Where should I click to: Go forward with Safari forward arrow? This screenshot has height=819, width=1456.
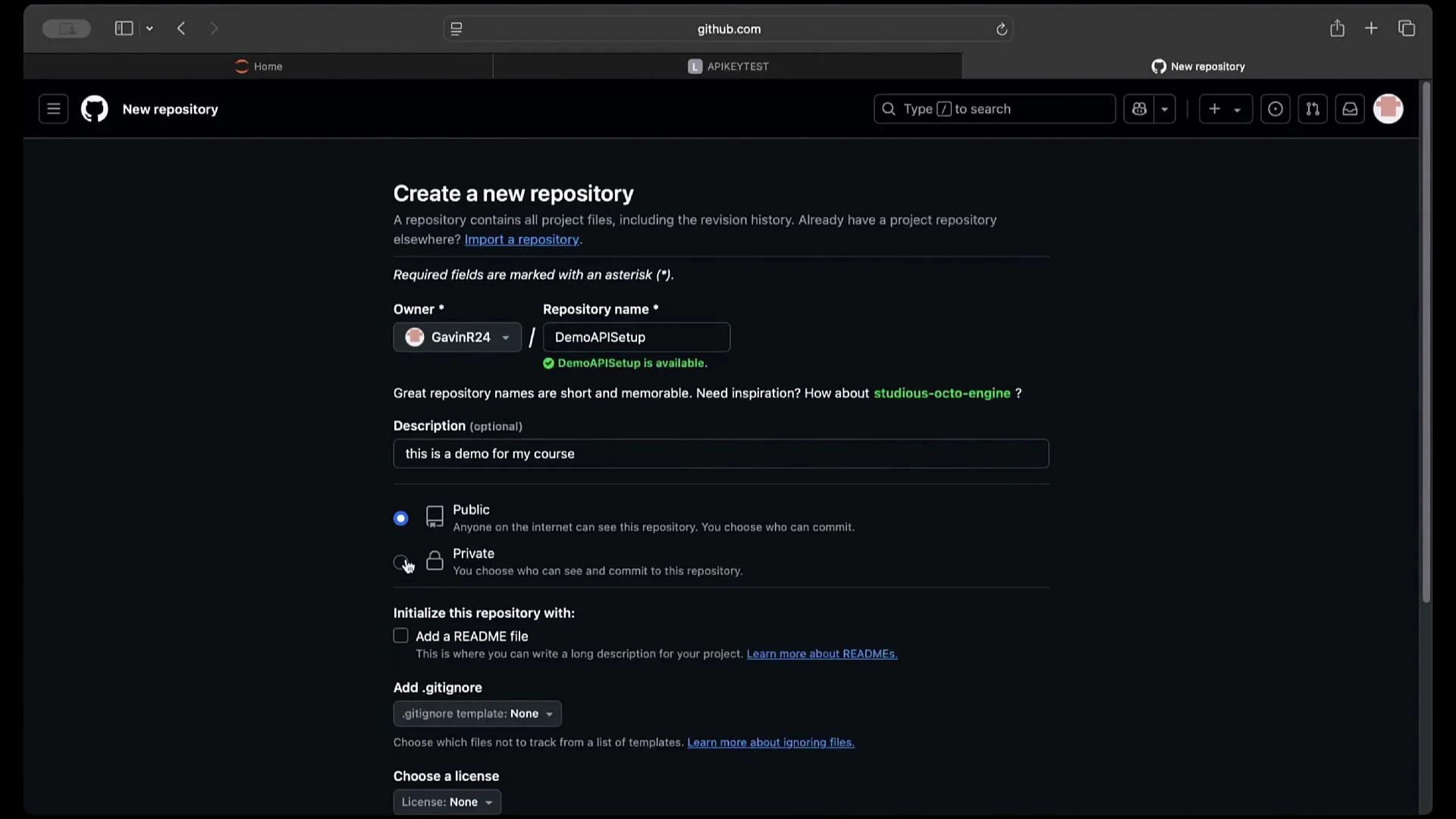(x=214, y=28)
